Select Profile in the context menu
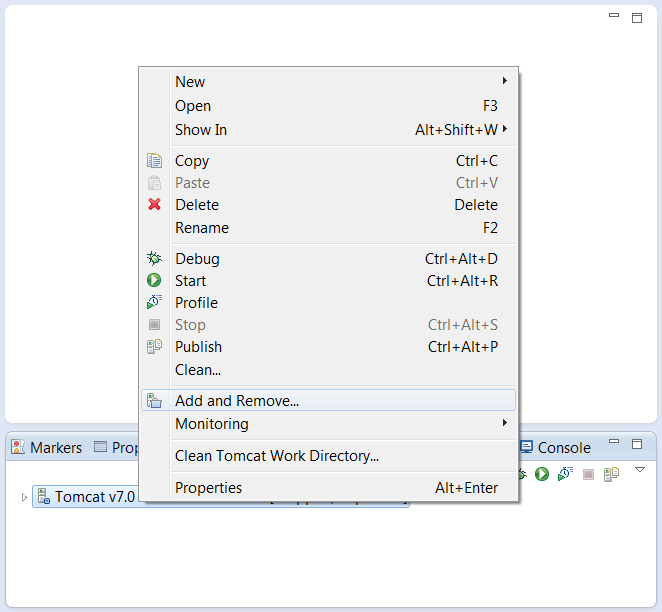 [196, 303]
